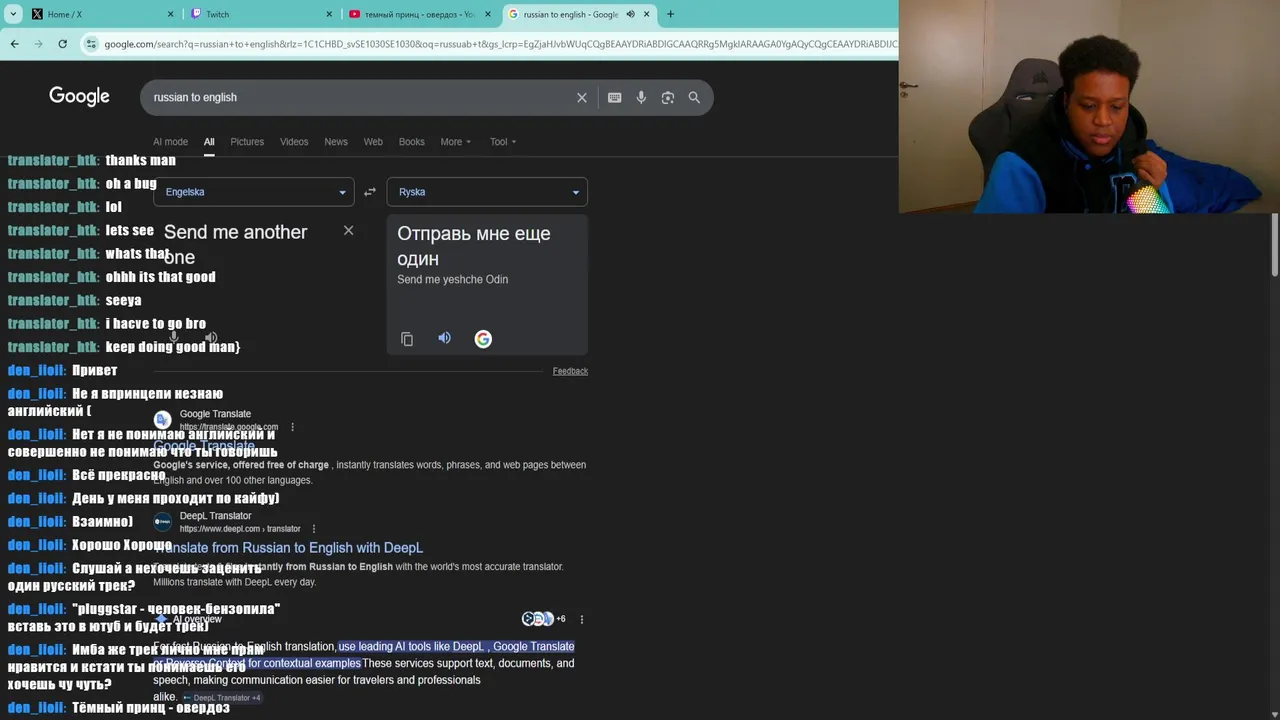This screenshot has width=1280, height=720.
Task: Click the DeepL Translator site name
Action: coord(215,516)
